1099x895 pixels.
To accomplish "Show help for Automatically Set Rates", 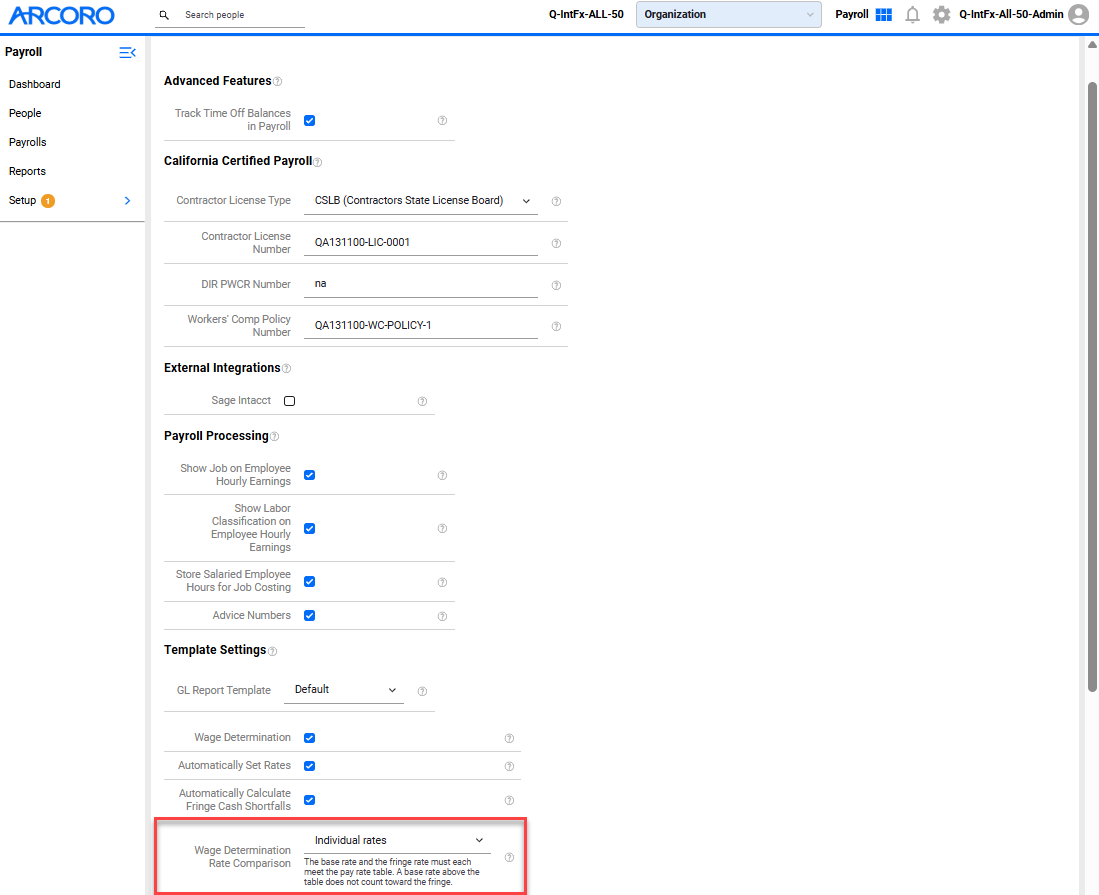I will (x=510, y=767).
